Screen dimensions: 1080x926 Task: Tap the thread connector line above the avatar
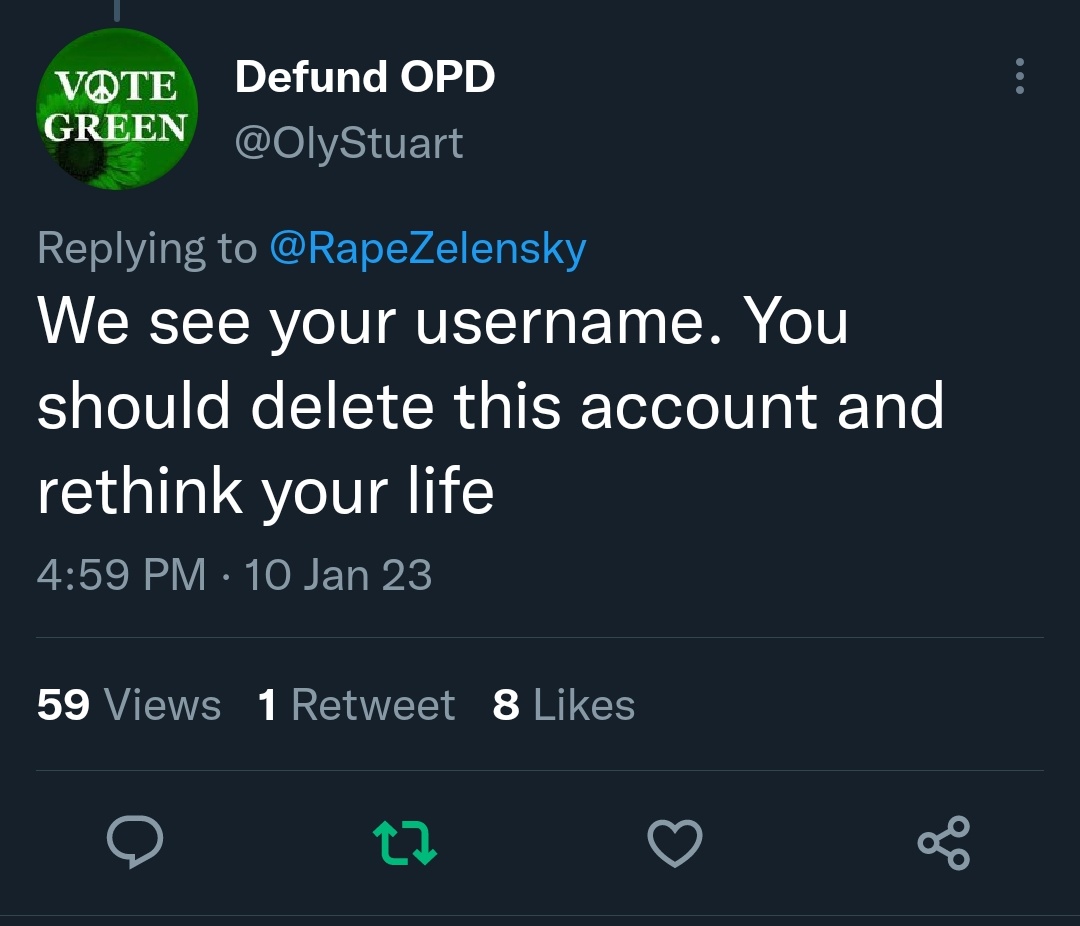point(116,10)
